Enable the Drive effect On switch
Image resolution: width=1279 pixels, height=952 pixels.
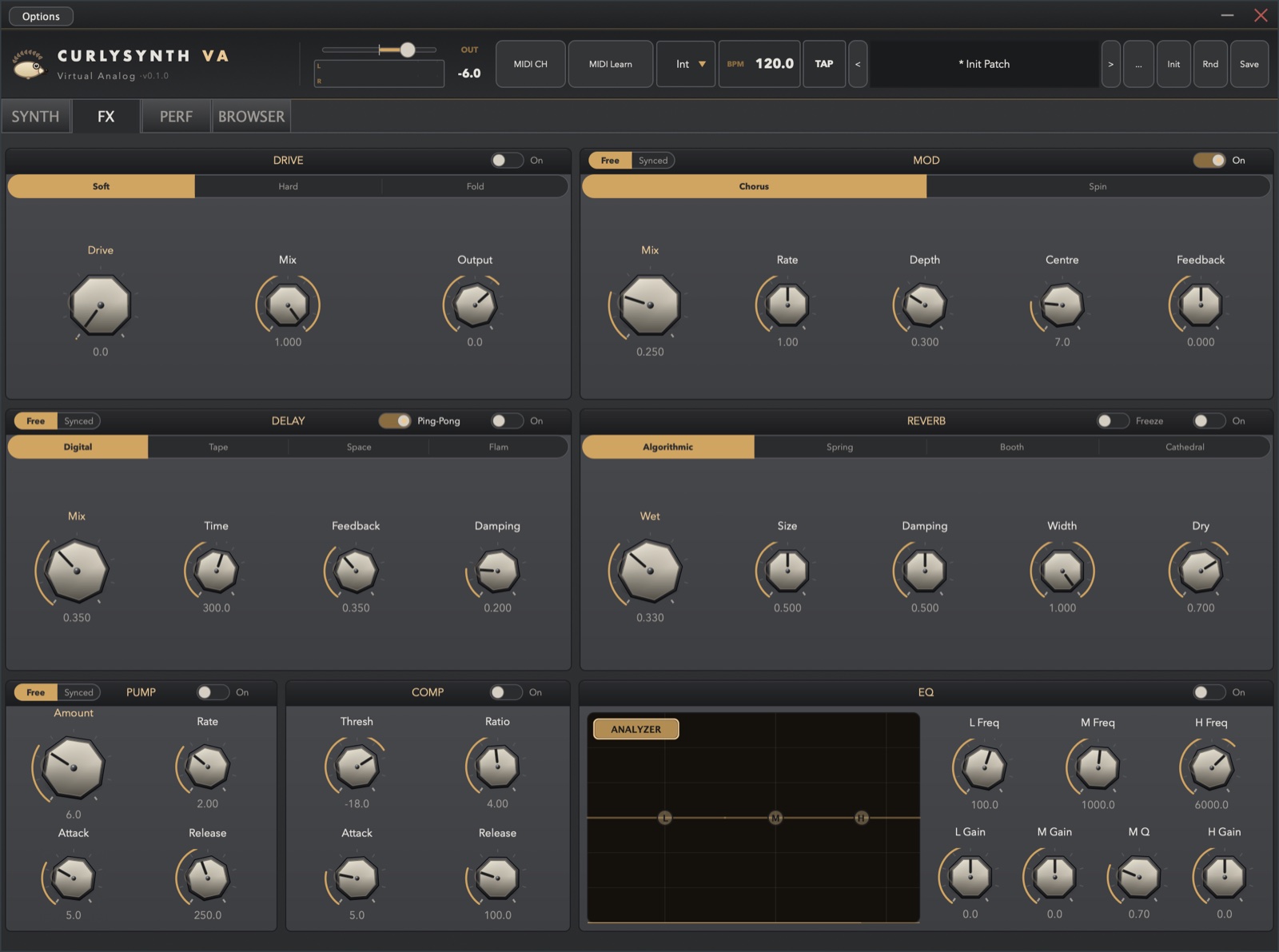(x=507, y=160)
